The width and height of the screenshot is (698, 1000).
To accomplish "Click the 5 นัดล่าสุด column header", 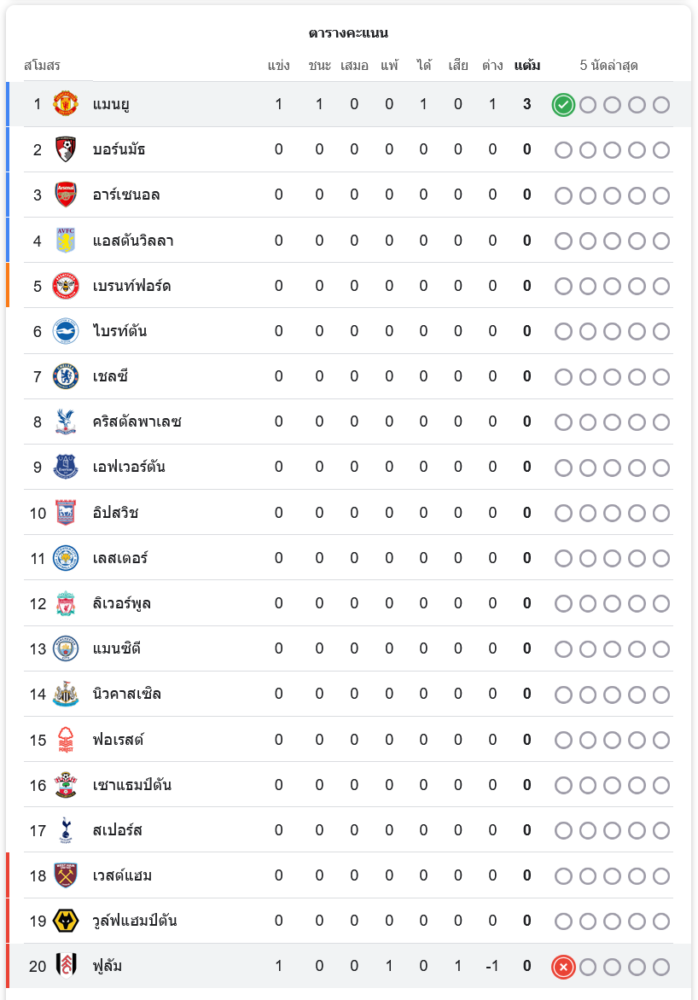I will [x=609, y=66].
